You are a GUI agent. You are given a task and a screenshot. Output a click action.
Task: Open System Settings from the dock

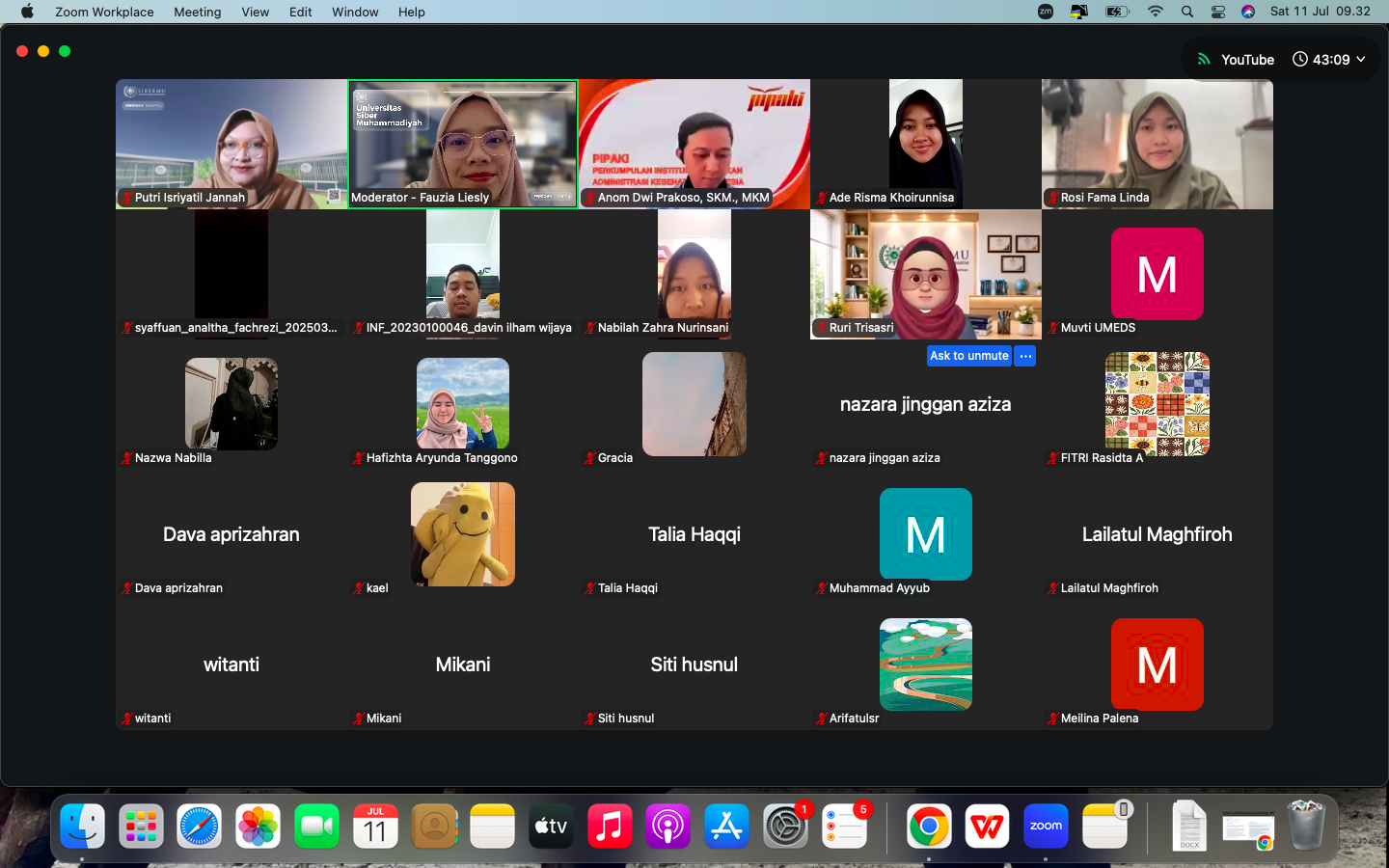point(785,827)
